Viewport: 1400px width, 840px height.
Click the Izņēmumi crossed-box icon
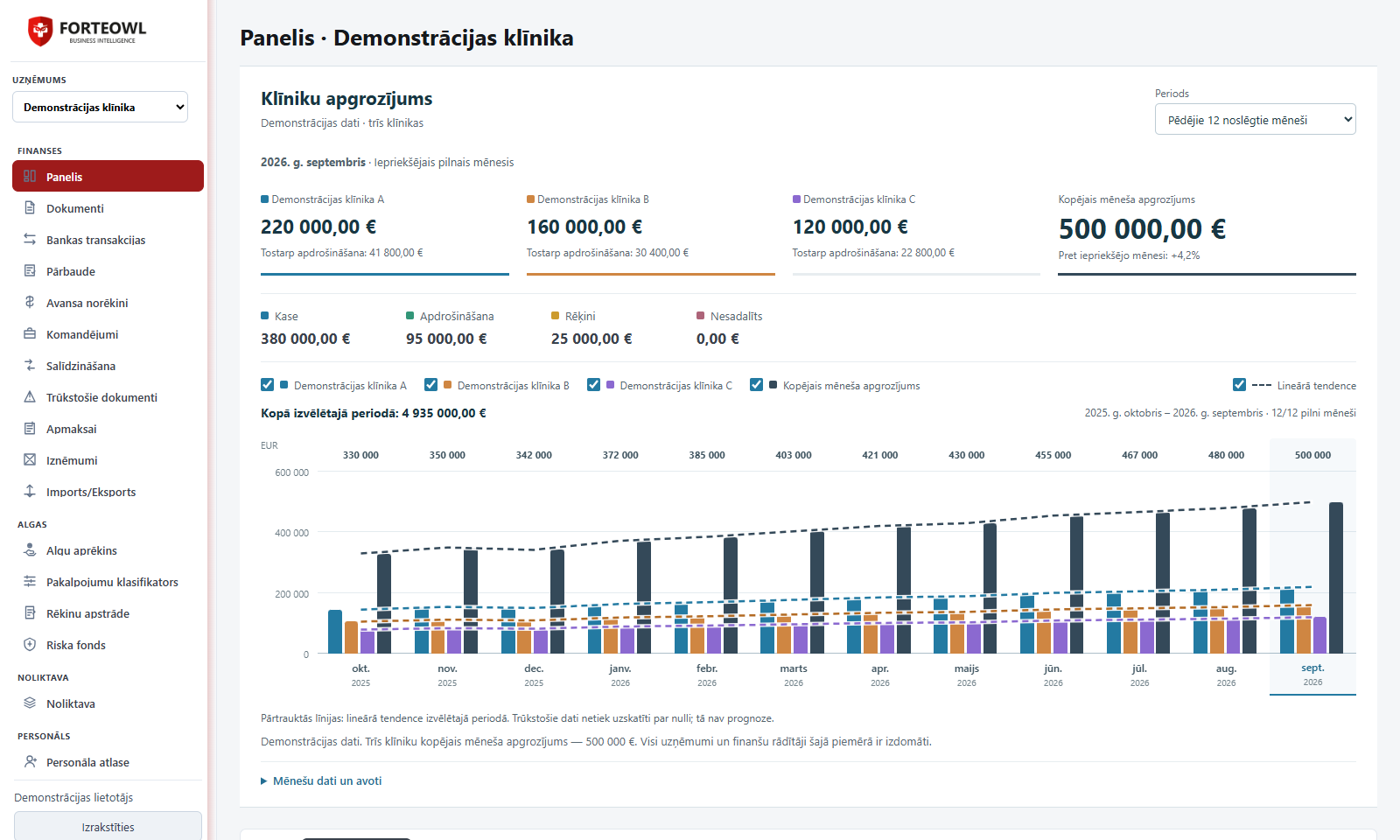point(30,460)
